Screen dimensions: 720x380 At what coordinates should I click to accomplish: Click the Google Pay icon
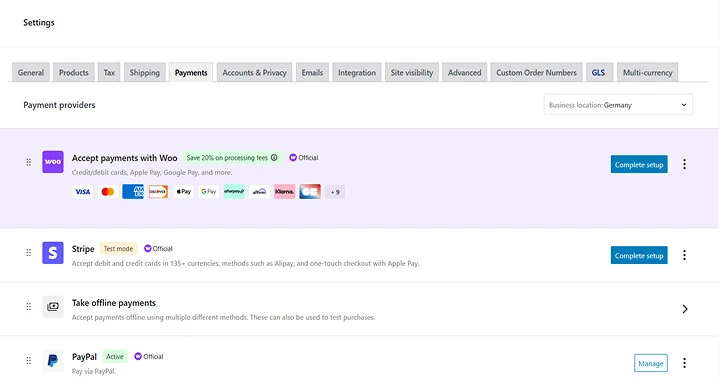[209, 192]
